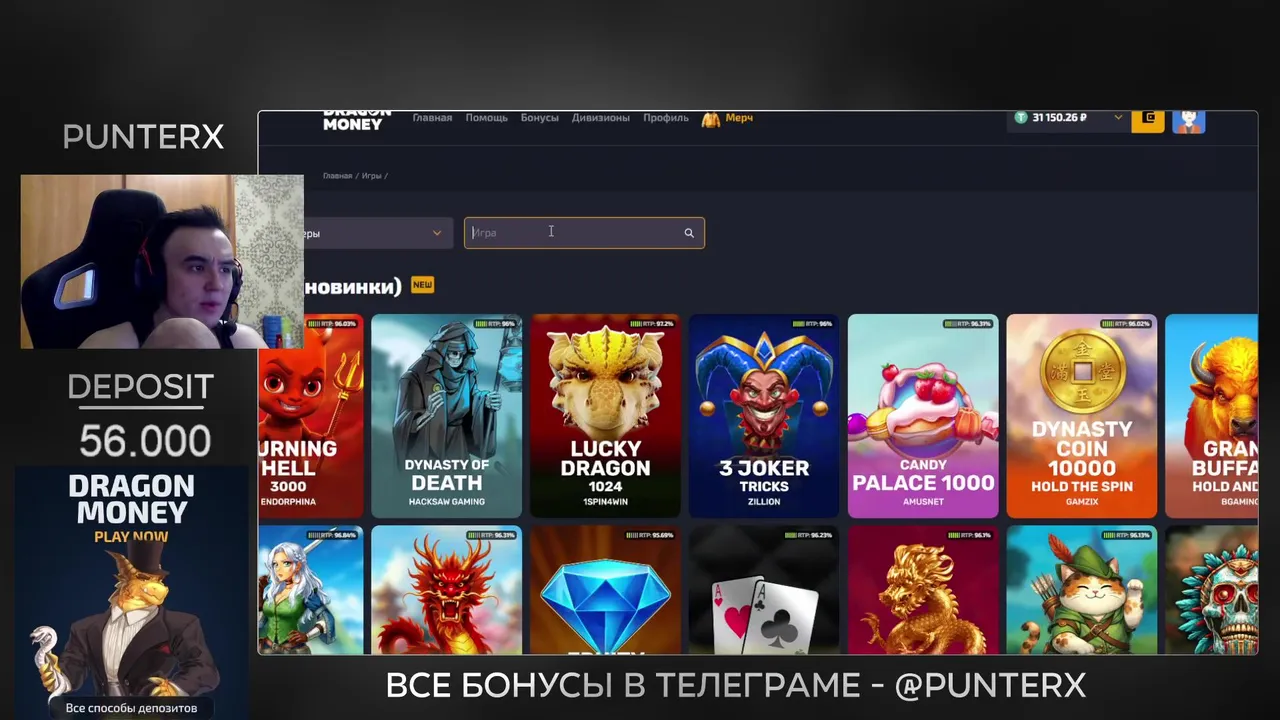Screen dimensions: 1280x720
Task: Open the Помощь menu item
Action: [486, 118]
